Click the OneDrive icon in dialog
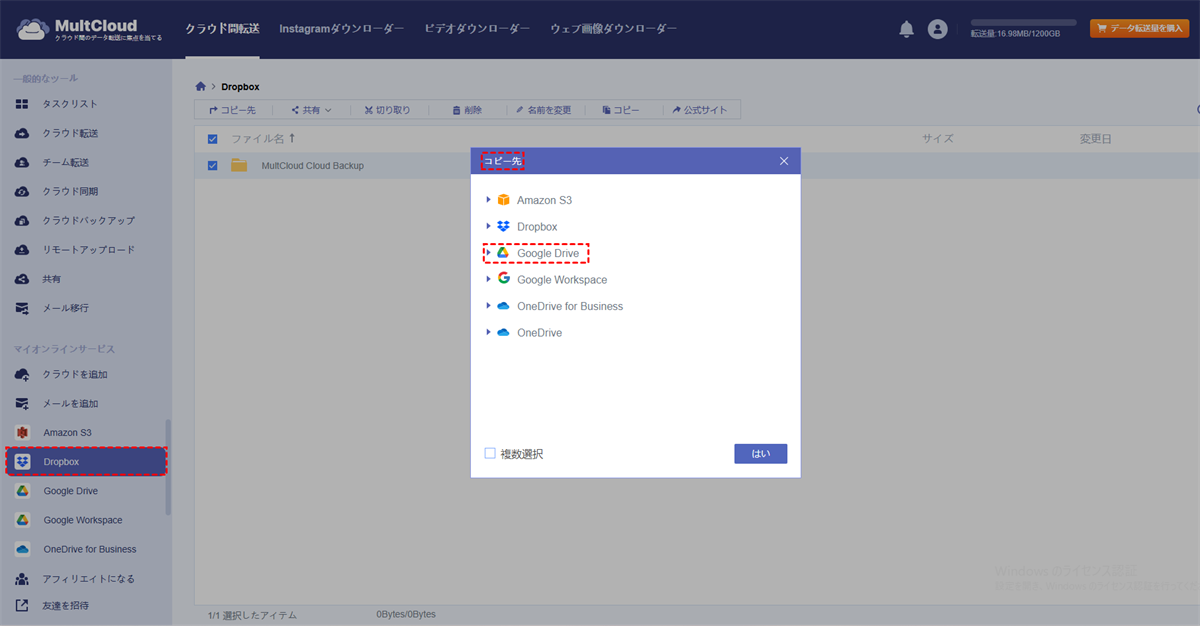This screenshot has height=626, width=1200. click(504, 332)
